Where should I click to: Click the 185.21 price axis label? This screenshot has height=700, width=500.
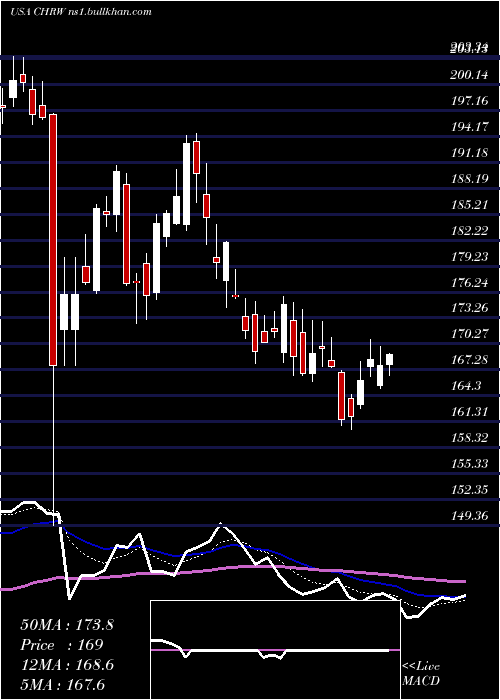coord(469,204)
